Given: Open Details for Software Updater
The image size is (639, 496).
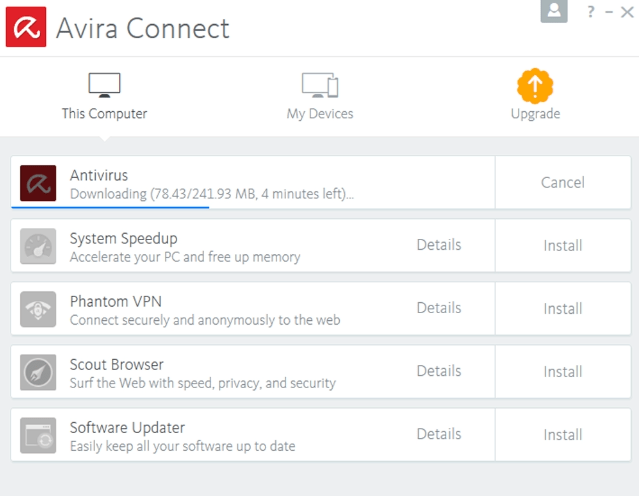Looking at the screenshot, I should click(439, 434).
